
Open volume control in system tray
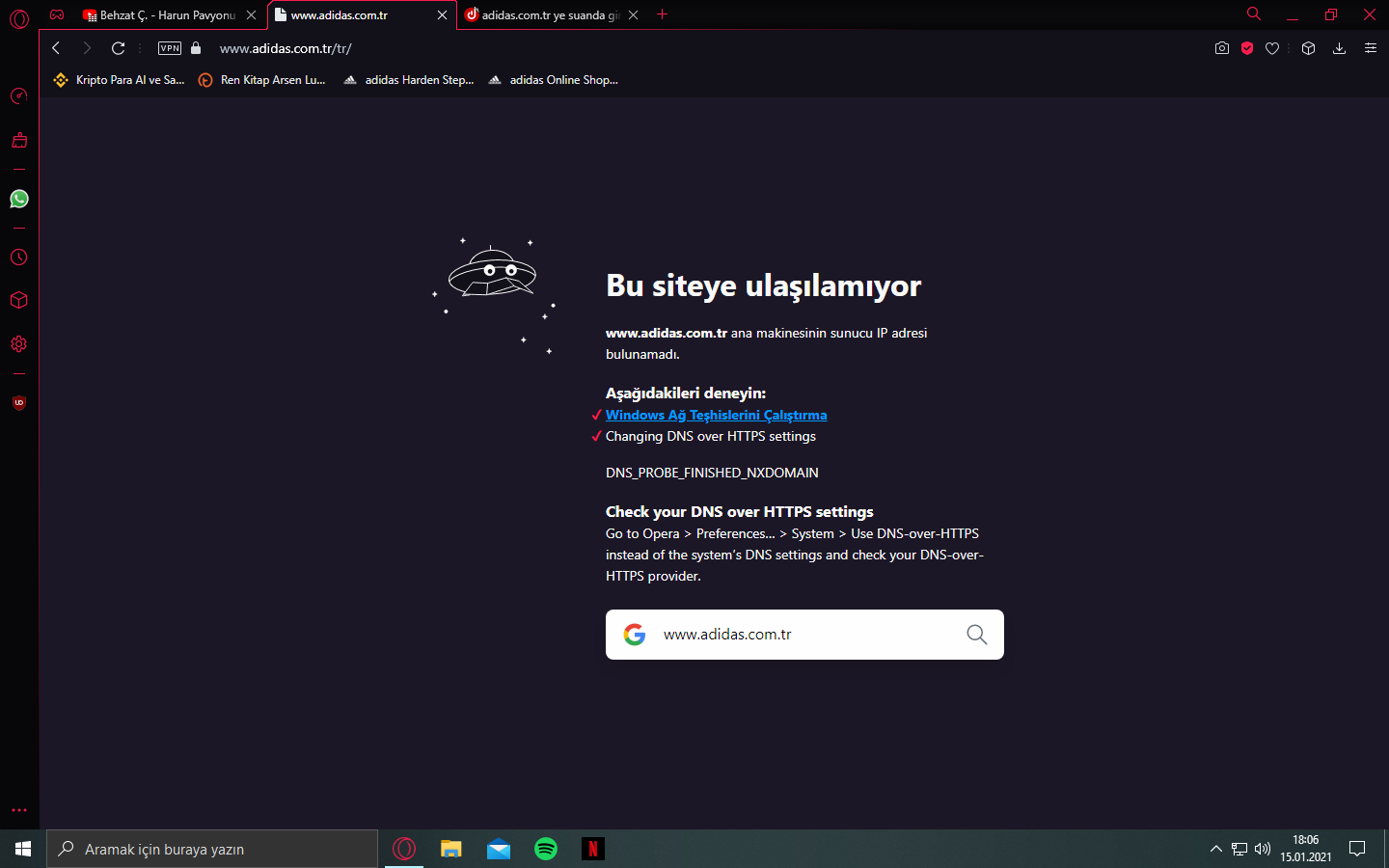tap(1263, 849)
